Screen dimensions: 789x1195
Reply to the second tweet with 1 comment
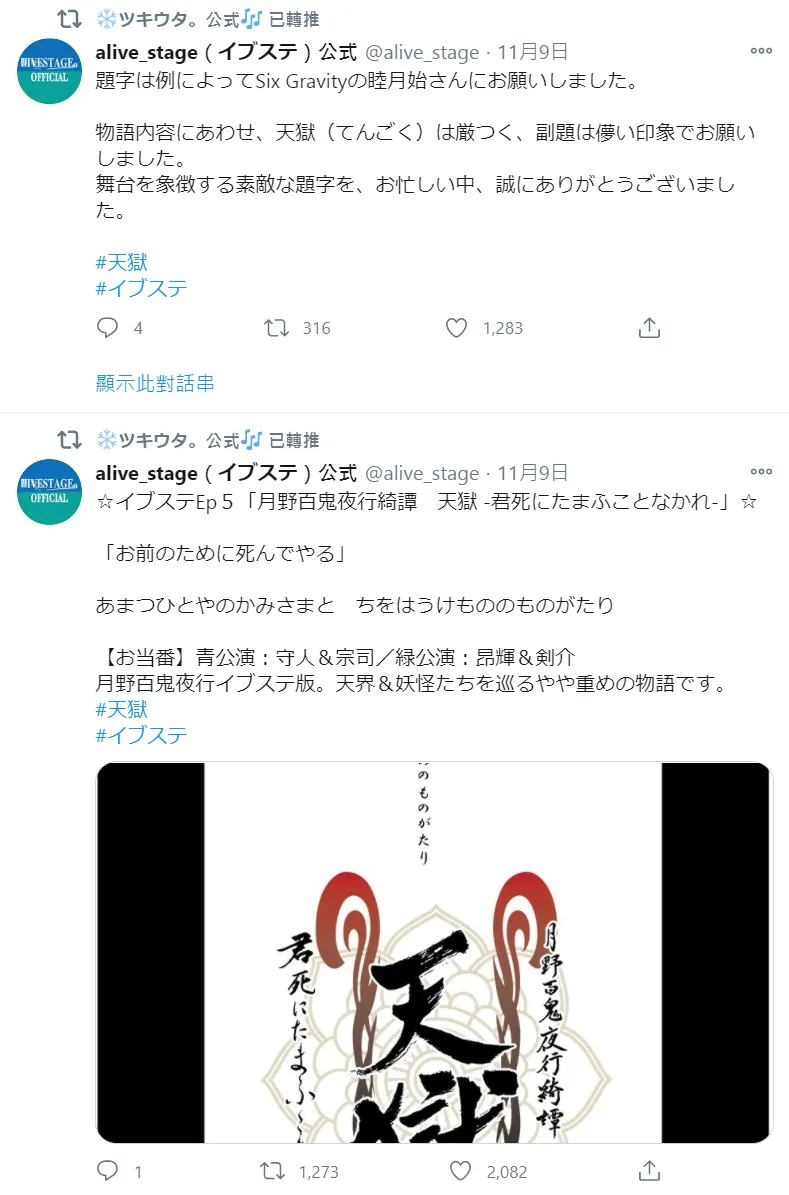coord(107,1171)
